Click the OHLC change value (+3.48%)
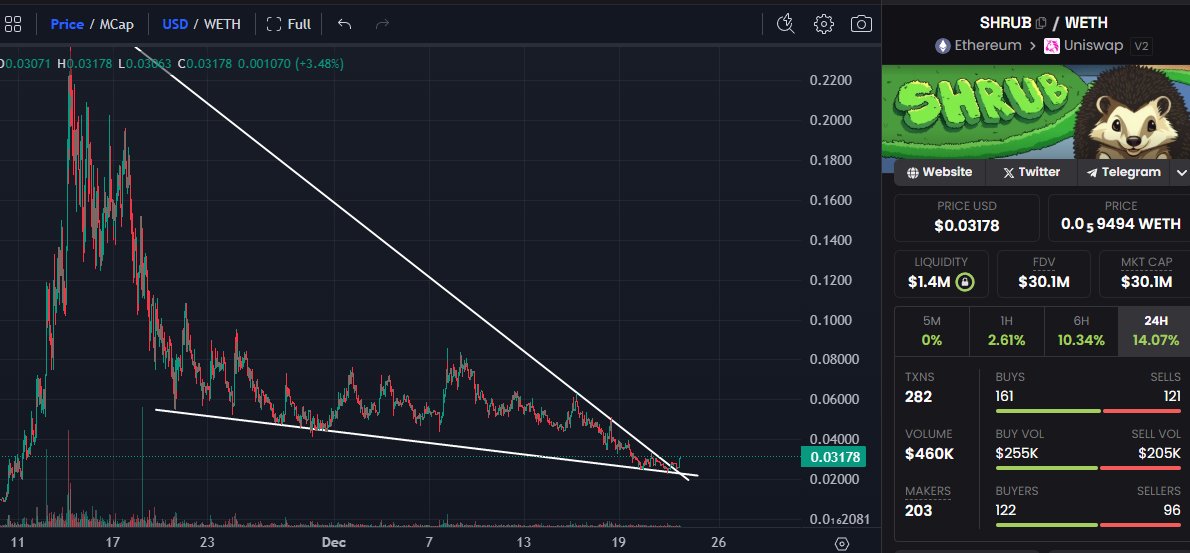The image size is (1190, 553). click(x=318, y=64)
